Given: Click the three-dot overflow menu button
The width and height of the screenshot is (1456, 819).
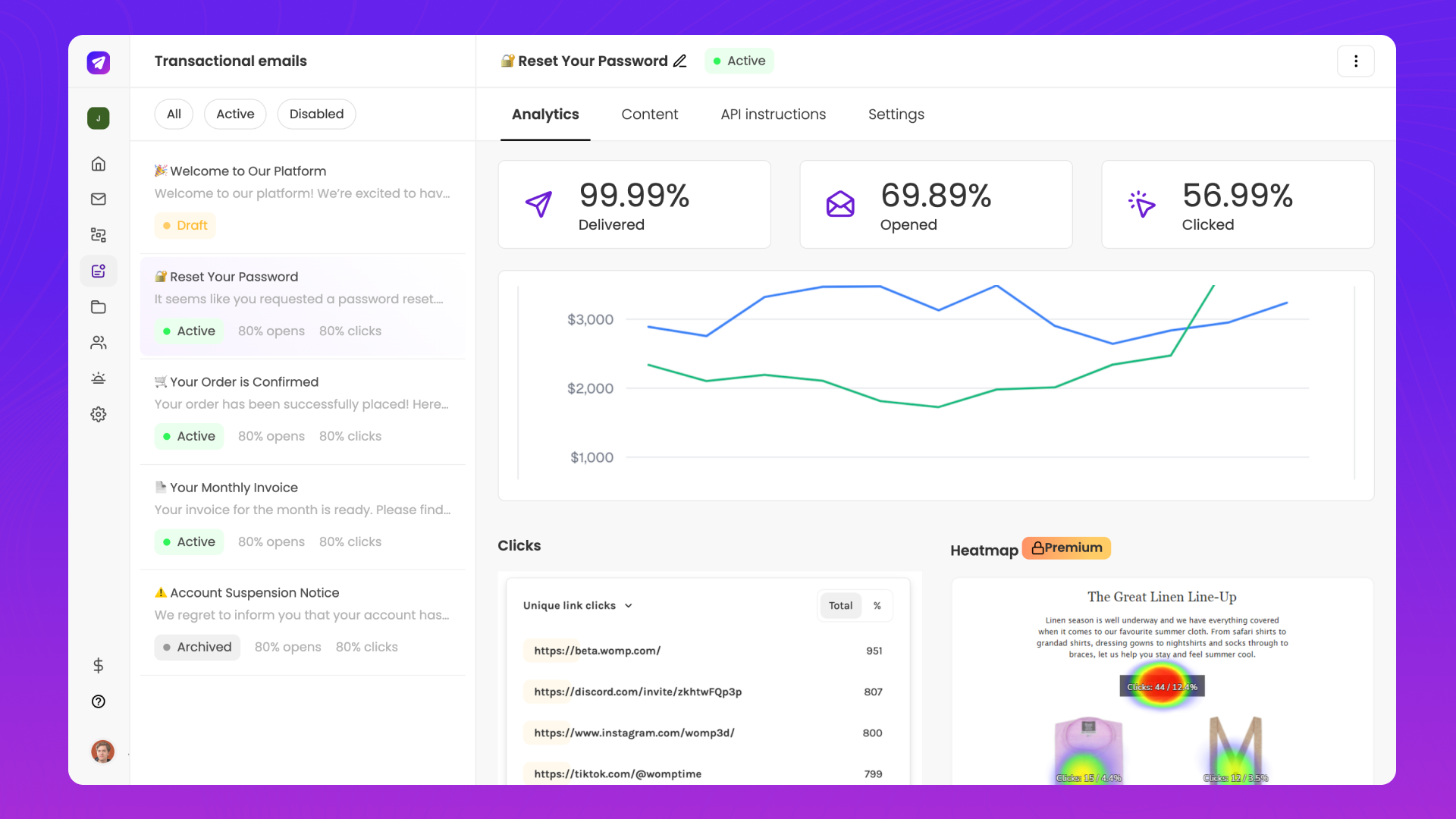Looking at the screenshot, I should (x=1356, y=61).
